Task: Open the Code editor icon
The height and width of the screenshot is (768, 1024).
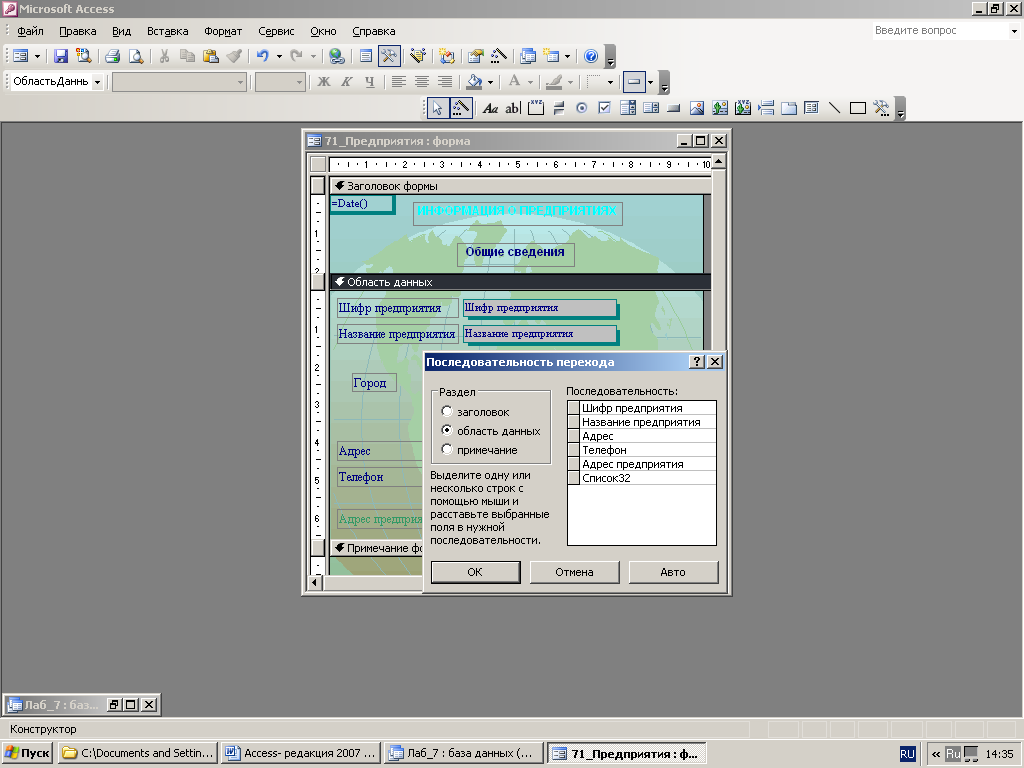Action: 447,56
